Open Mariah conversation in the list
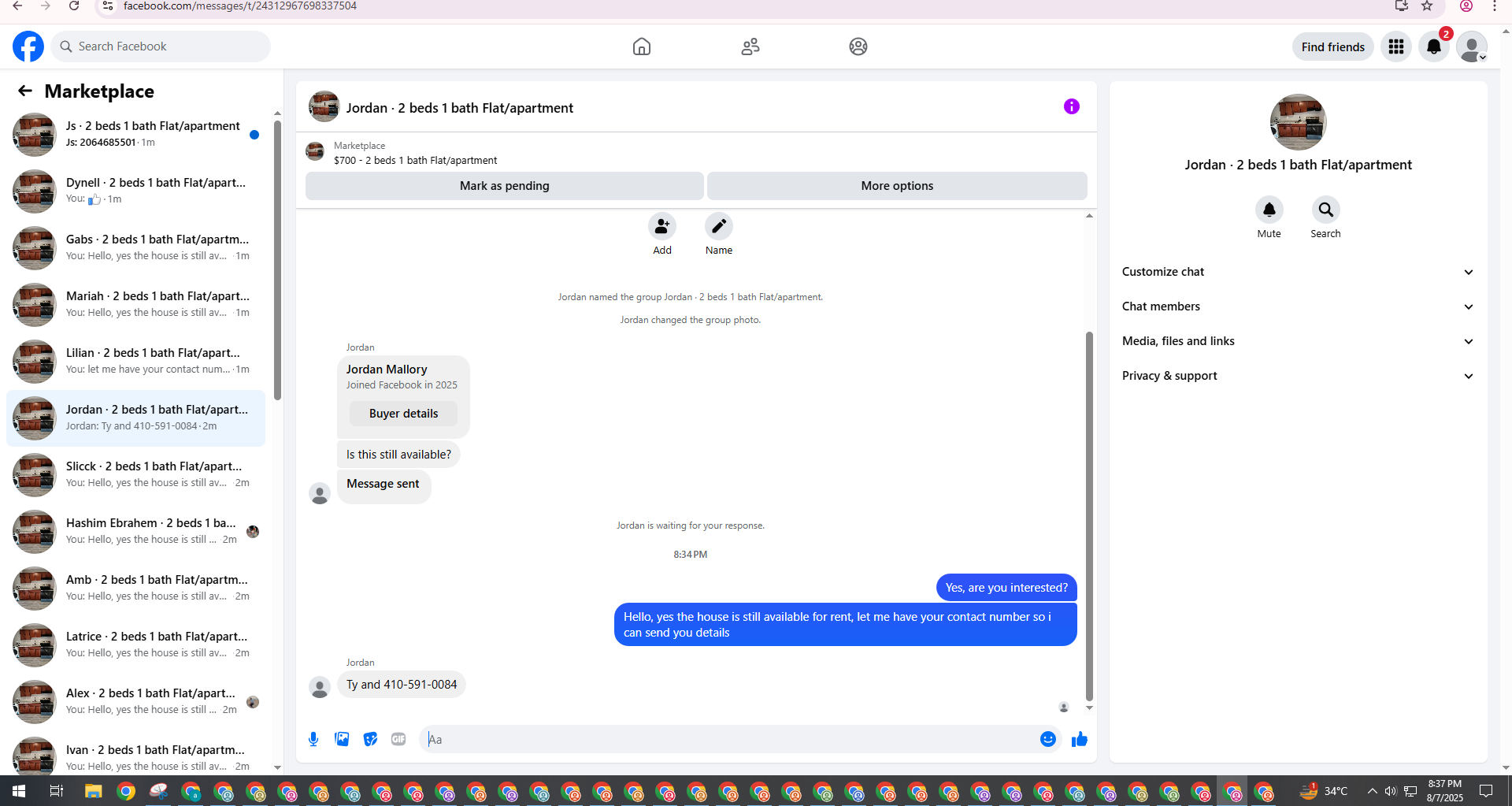The height and width of the screenshot is (806, 1512). pos(135,305)
